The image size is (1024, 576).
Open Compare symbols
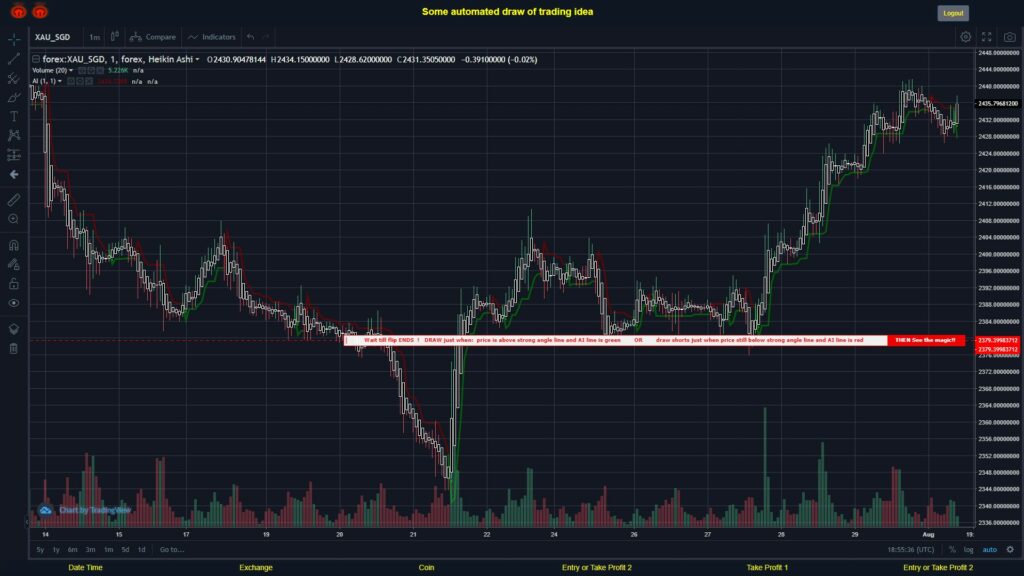[x=153, y=37]
